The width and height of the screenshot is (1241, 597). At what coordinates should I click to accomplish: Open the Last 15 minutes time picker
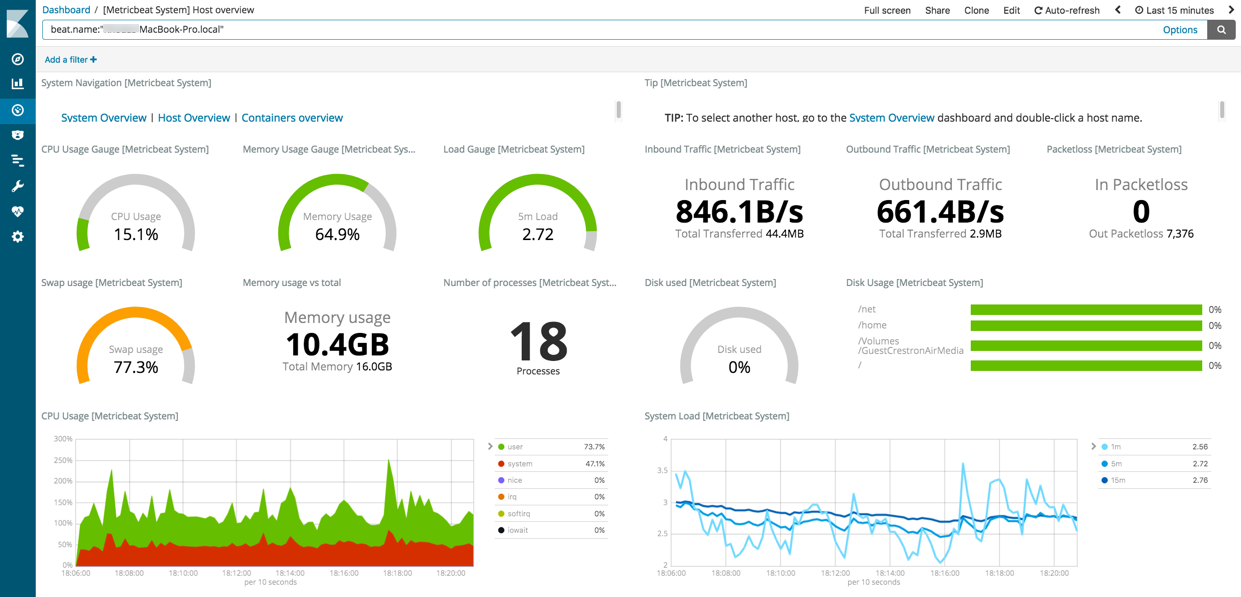[1174, 10]
